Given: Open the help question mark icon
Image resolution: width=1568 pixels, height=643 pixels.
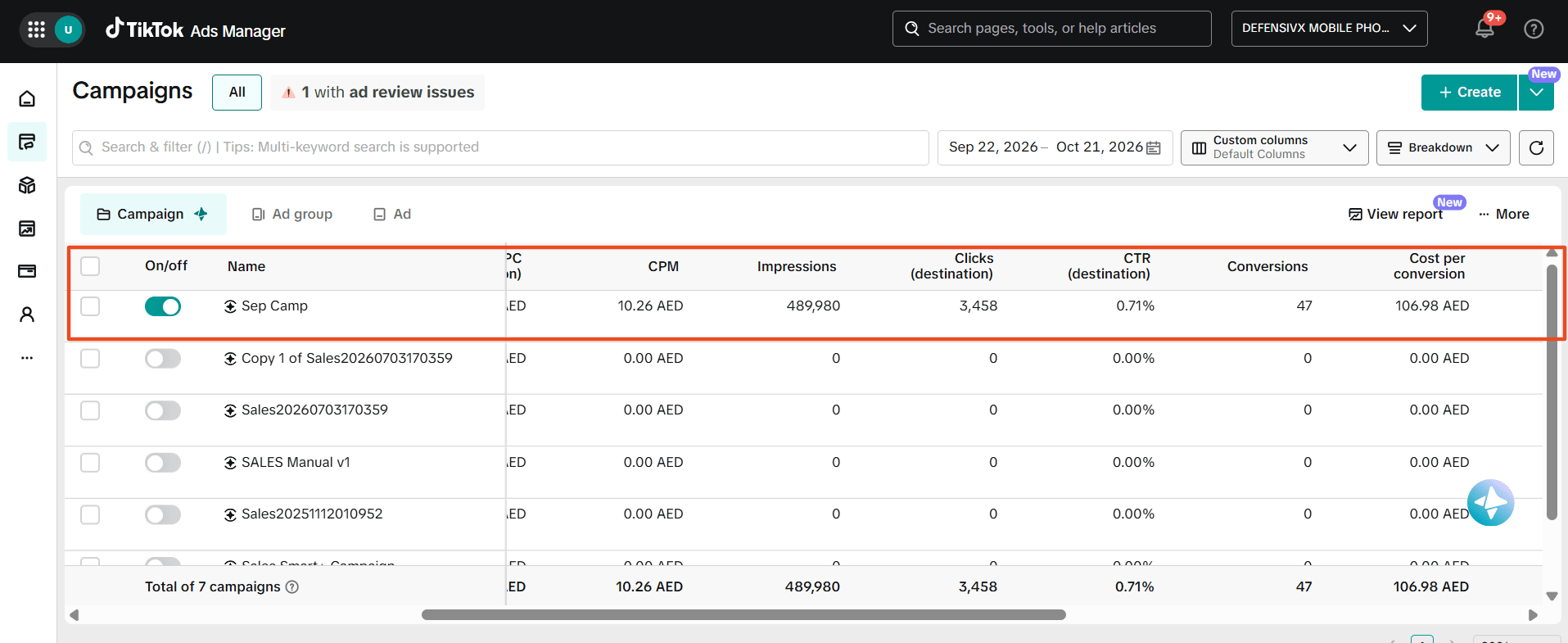Looking at the screenshot, I should tap(1534, 29).
